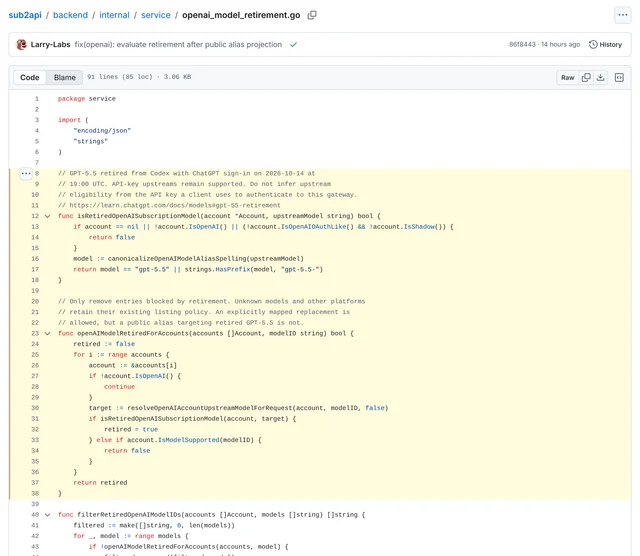Viewport: 640px width, 556px height.
Task: Copy raw file contents icon
Action: (586, 77)
